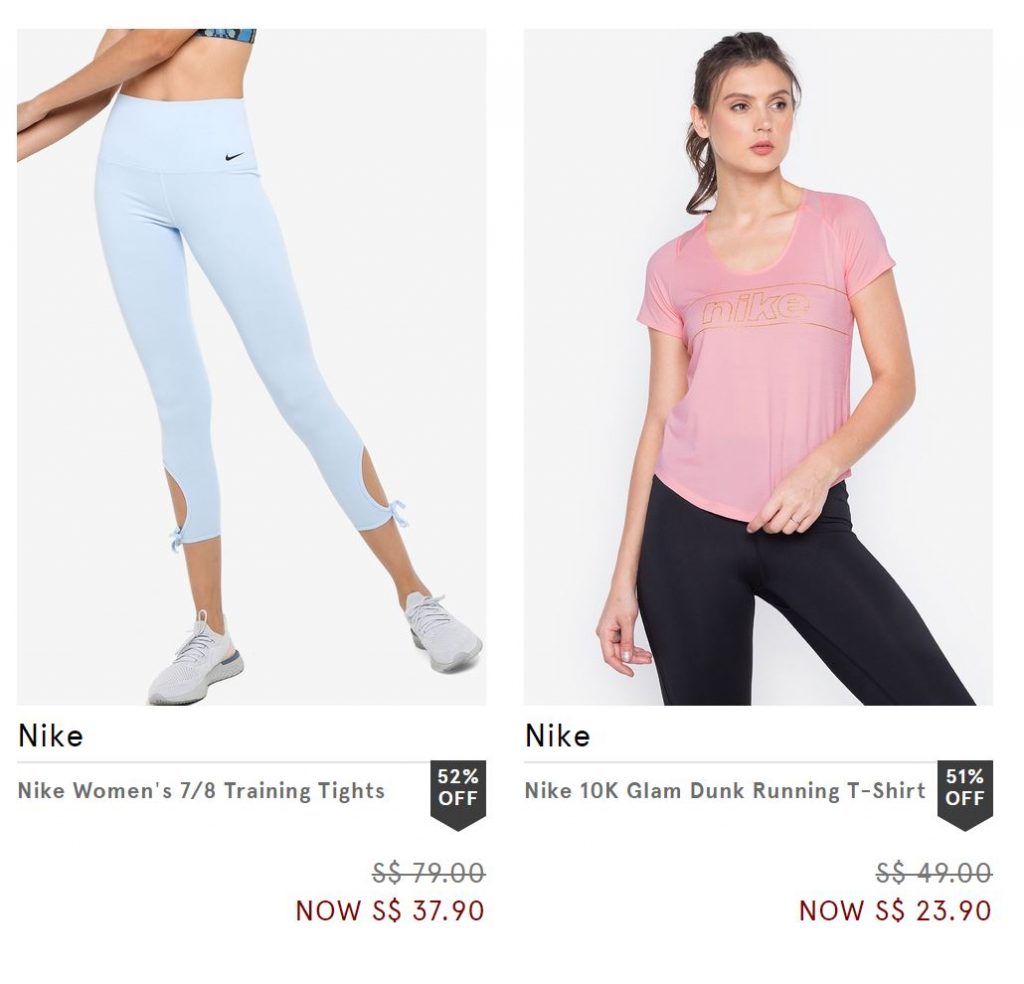Click the crossed-out S$ 49.00 original price
1024x984 pixels.
click(934, 872)
